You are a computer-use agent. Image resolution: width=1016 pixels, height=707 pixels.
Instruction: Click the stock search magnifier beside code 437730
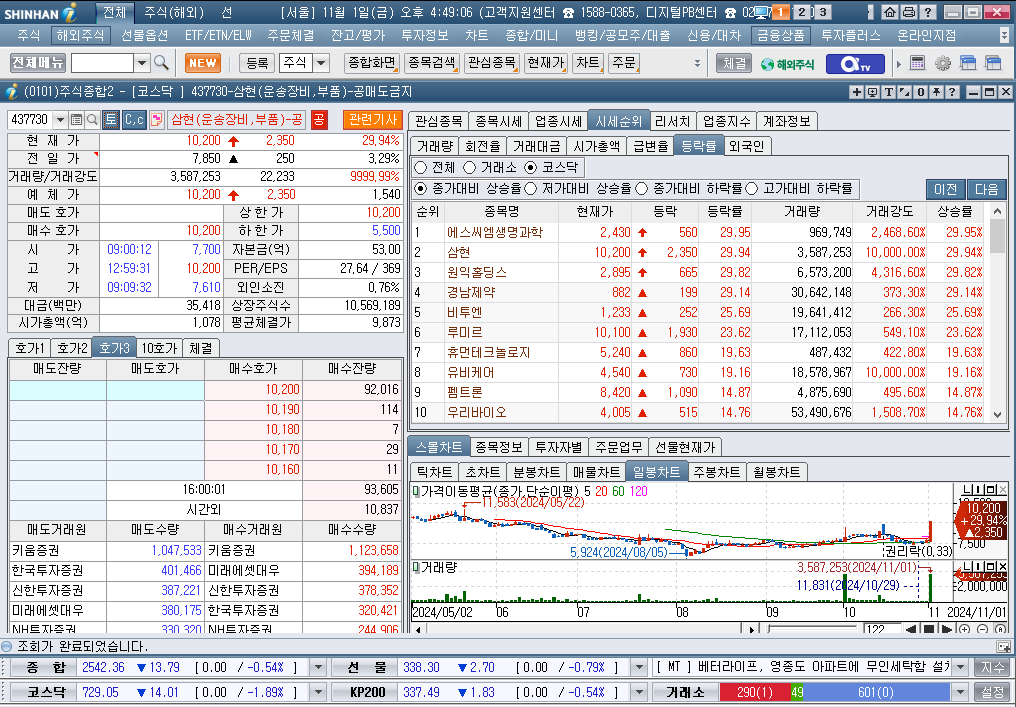click(92, 120)
